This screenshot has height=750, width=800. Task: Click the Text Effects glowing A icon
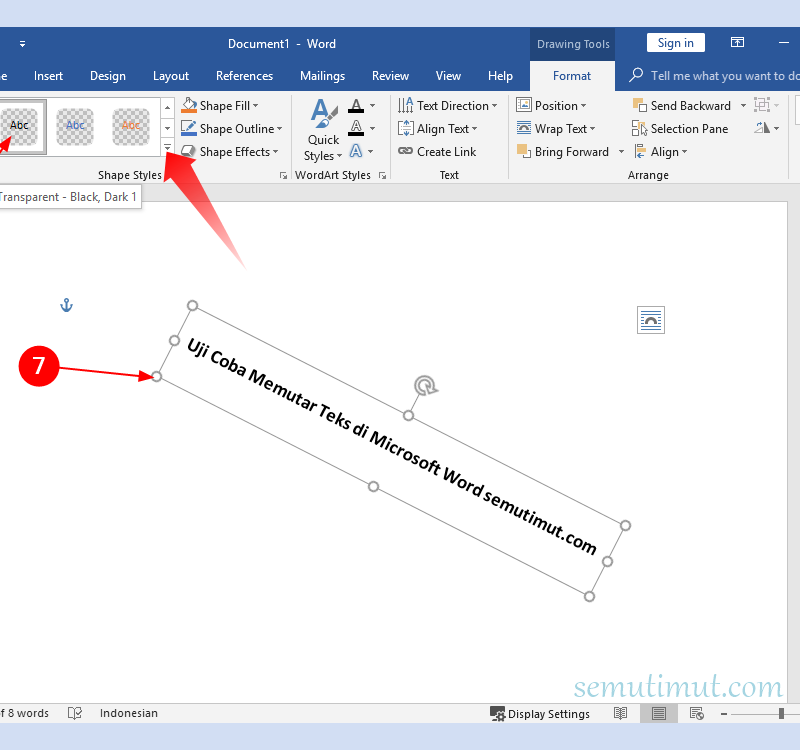(x=356, y=151)
